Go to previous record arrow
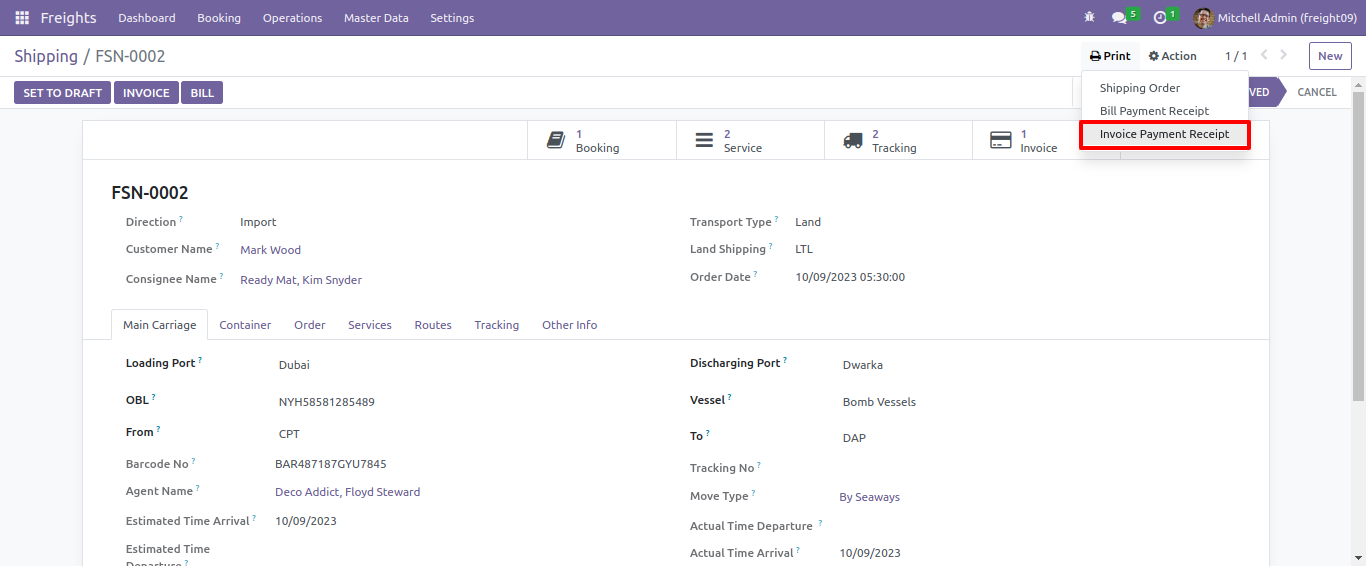This screenshot has height=566, width=1366. pos(1264,56)
